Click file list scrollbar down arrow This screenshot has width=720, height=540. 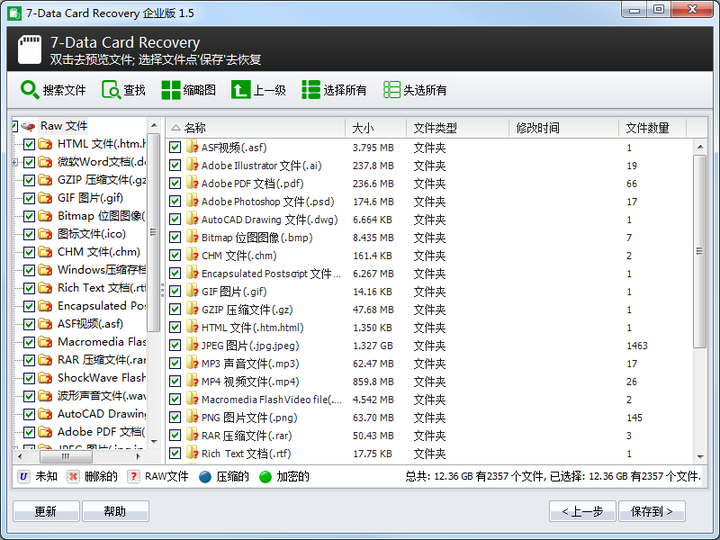click(x=700, y=456)
